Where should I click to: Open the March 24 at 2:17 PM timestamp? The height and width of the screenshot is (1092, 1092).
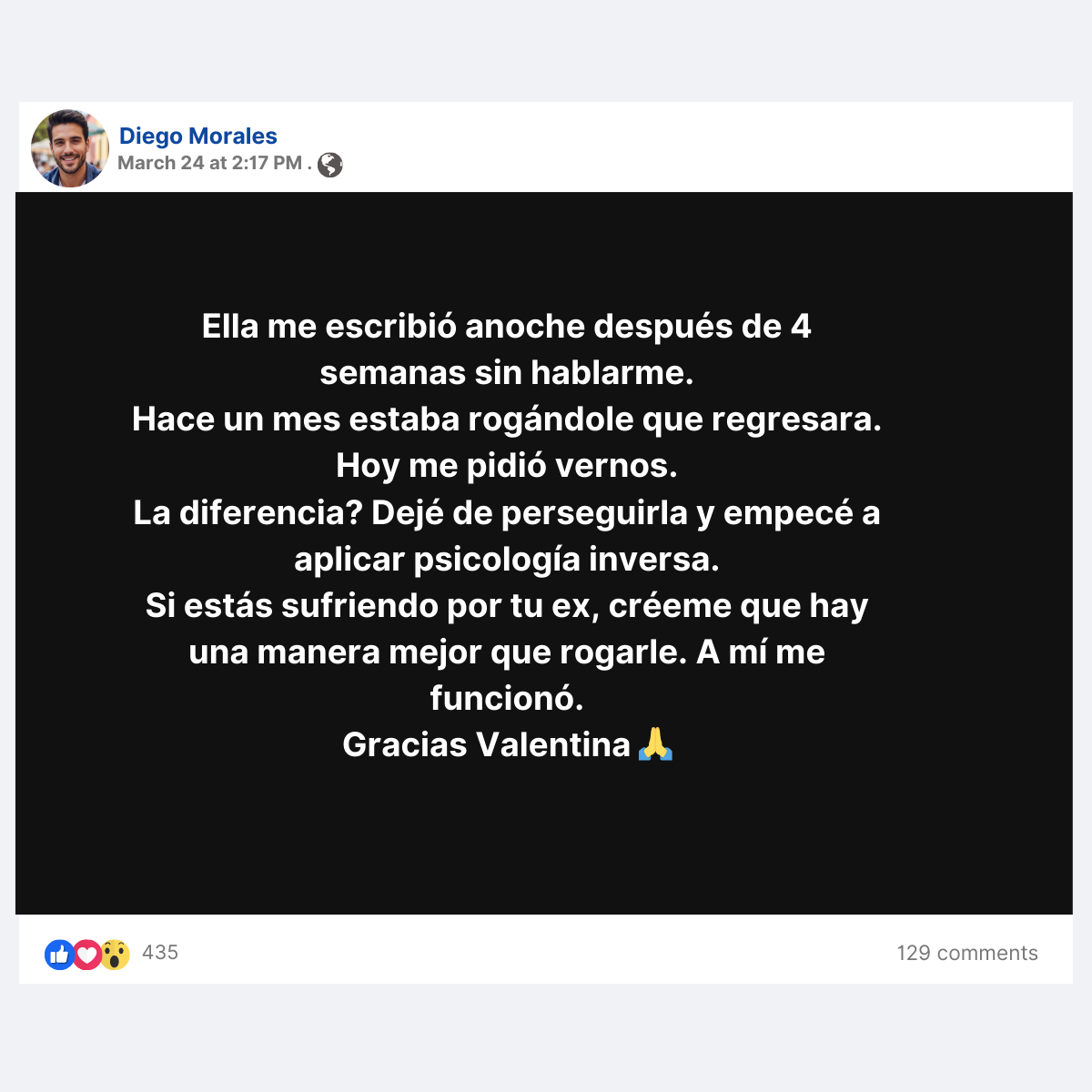click(209, 163)
